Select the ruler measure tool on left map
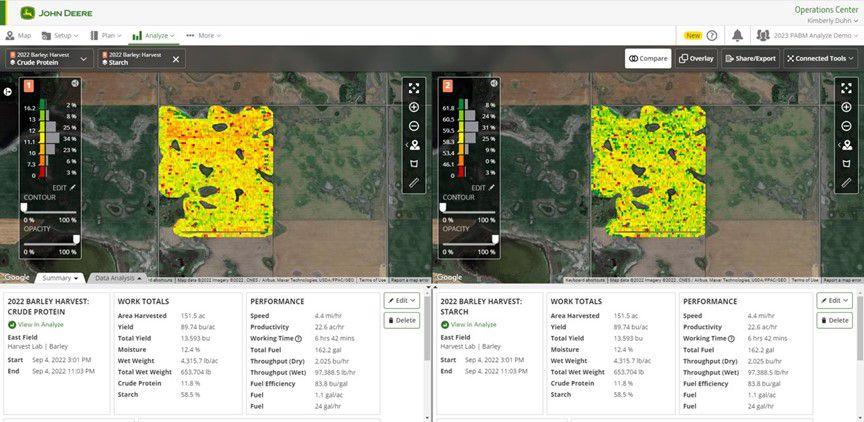The height and width of the screenshot is (422, 864). click(x=414, y=182)
